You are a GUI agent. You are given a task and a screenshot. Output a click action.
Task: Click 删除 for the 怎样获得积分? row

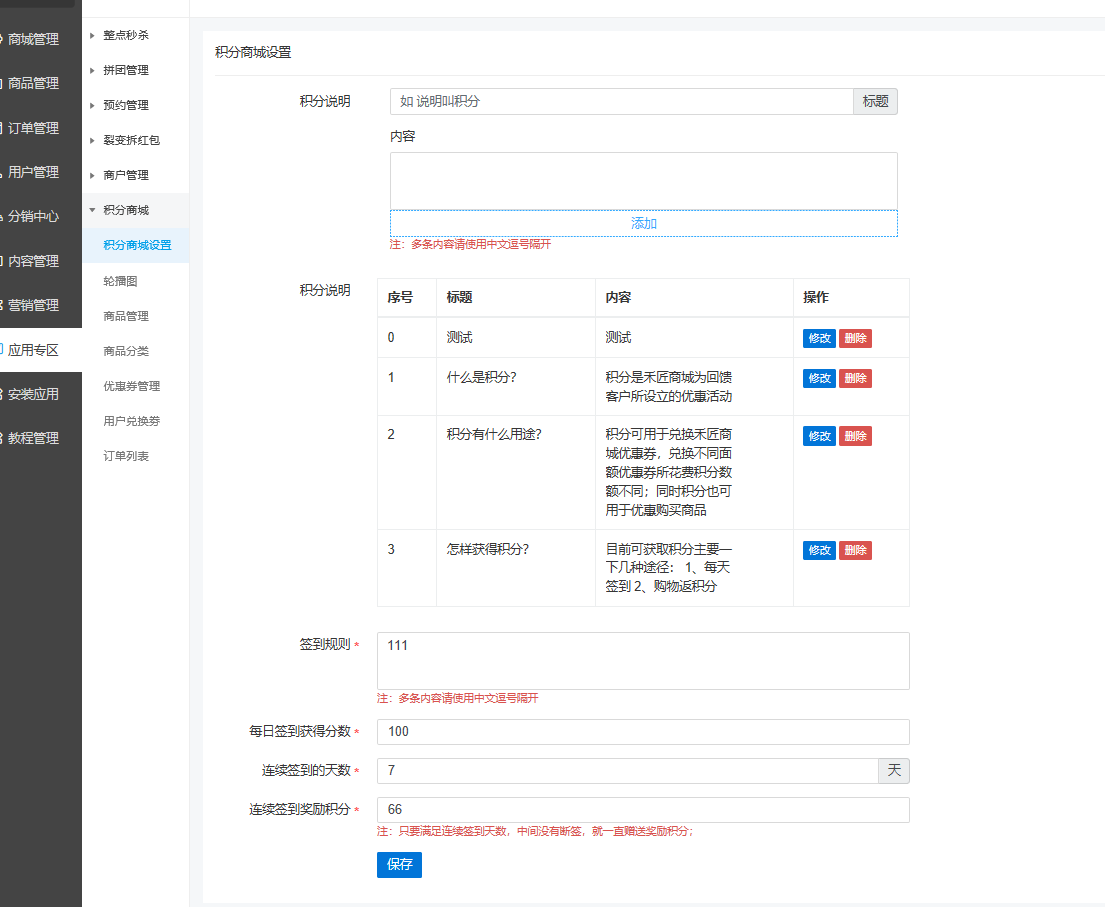[x=856, y=550]
